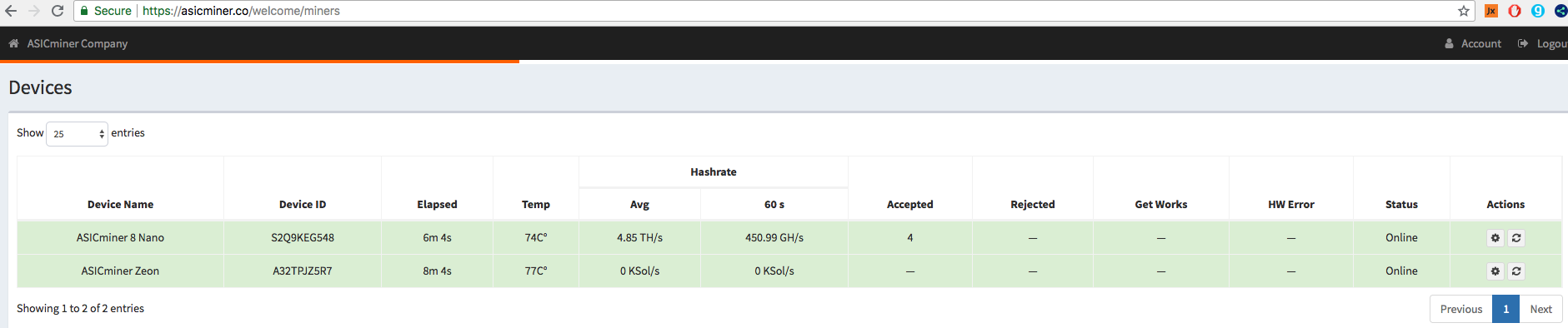Go to the Next page

1540,309
